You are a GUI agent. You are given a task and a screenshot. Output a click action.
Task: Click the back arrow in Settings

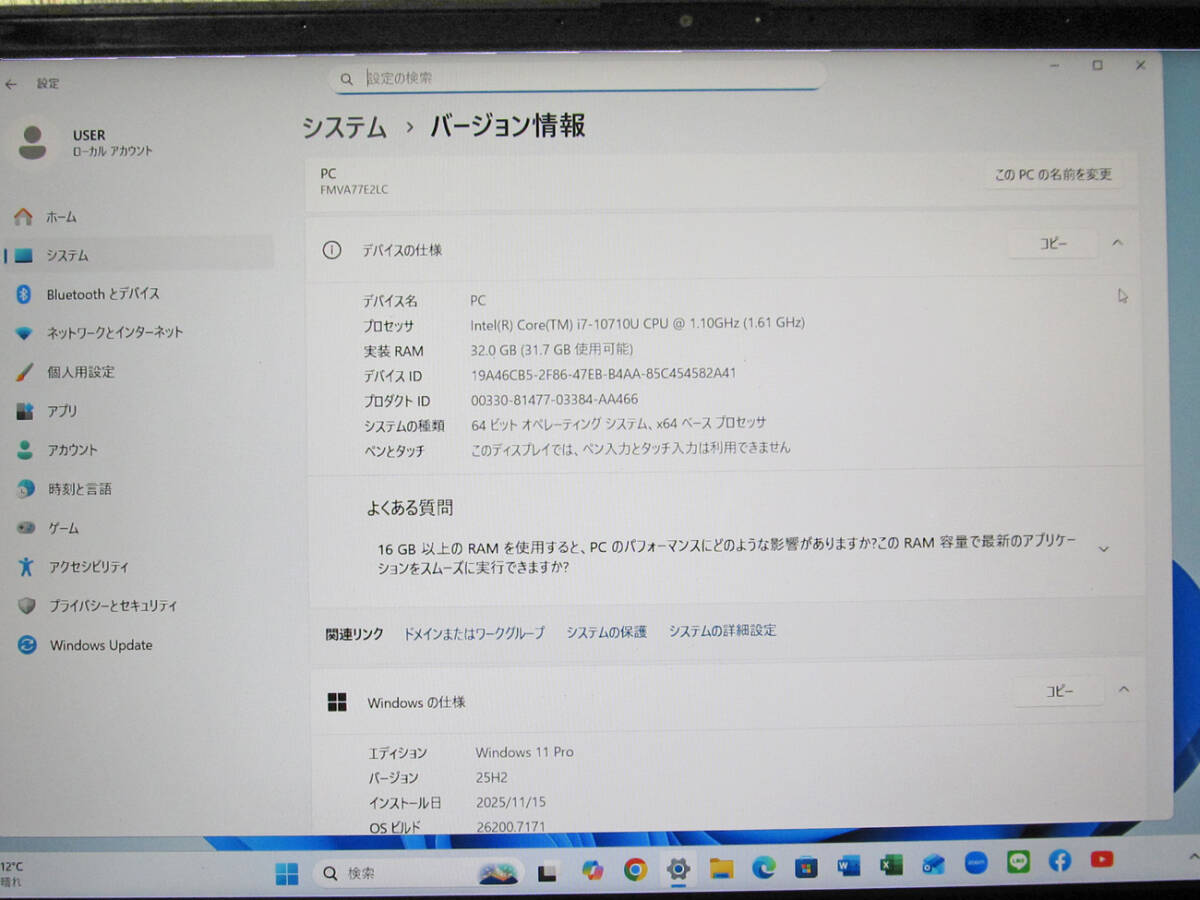coord(11,84)
